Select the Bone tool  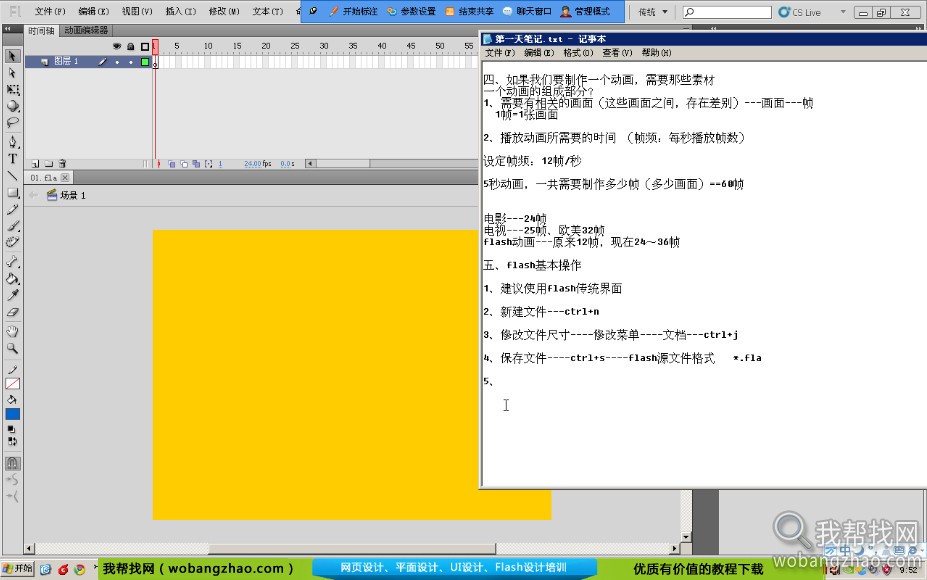(12, 261)
